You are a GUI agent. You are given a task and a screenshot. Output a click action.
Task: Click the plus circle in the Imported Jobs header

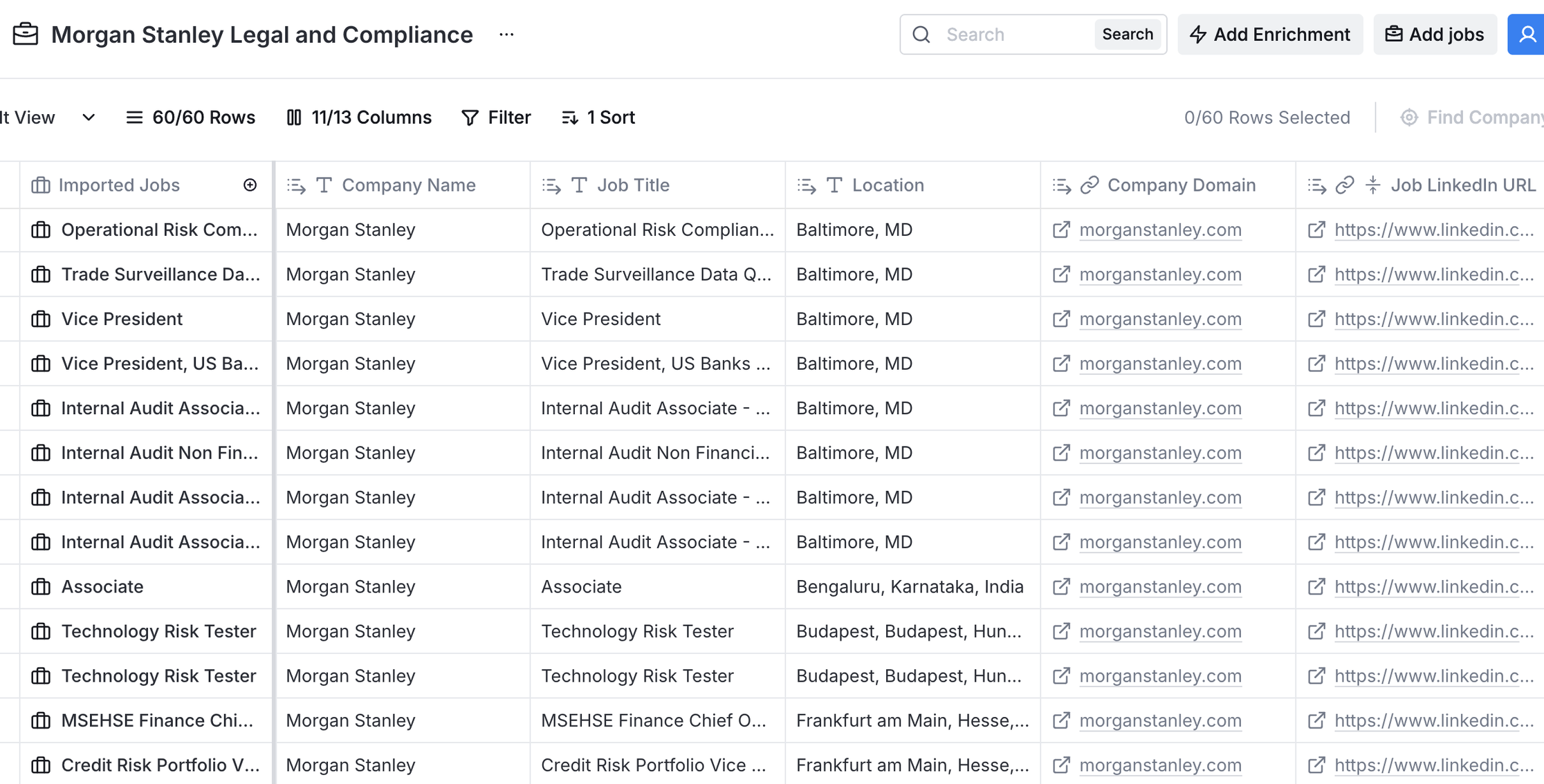(x=250, y=185)
